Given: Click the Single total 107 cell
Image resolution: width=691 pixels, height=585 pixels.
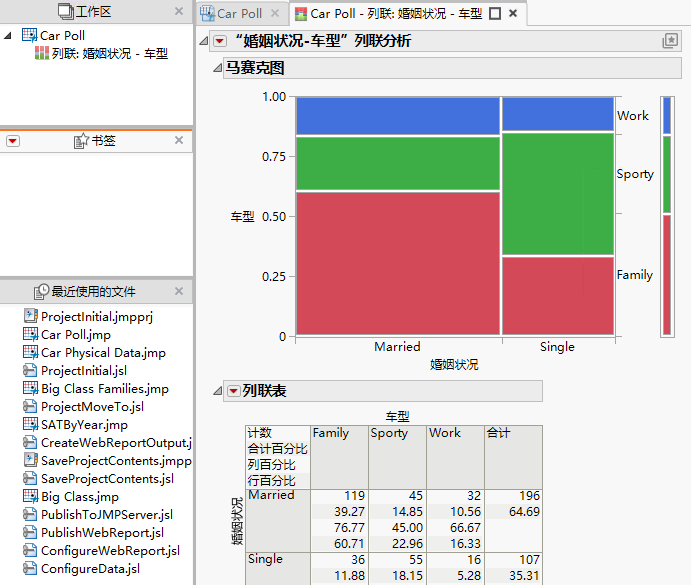Looking at the screenshot, I should (x=529, y=560).
